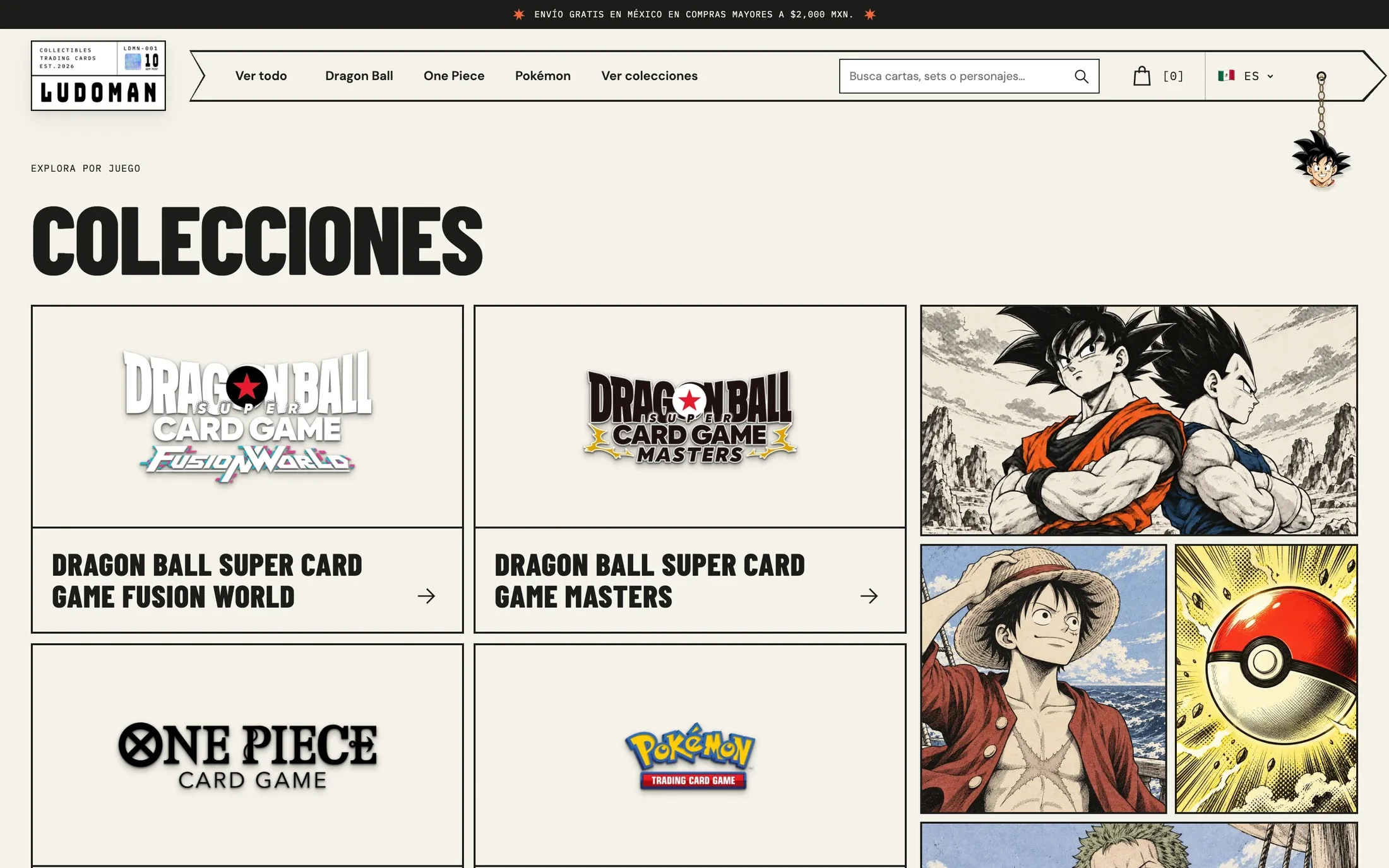Image resolution: width=1389 pixels, height=868 pixels.
Task: Click the Mexico flag icon
Action: 1226,75
